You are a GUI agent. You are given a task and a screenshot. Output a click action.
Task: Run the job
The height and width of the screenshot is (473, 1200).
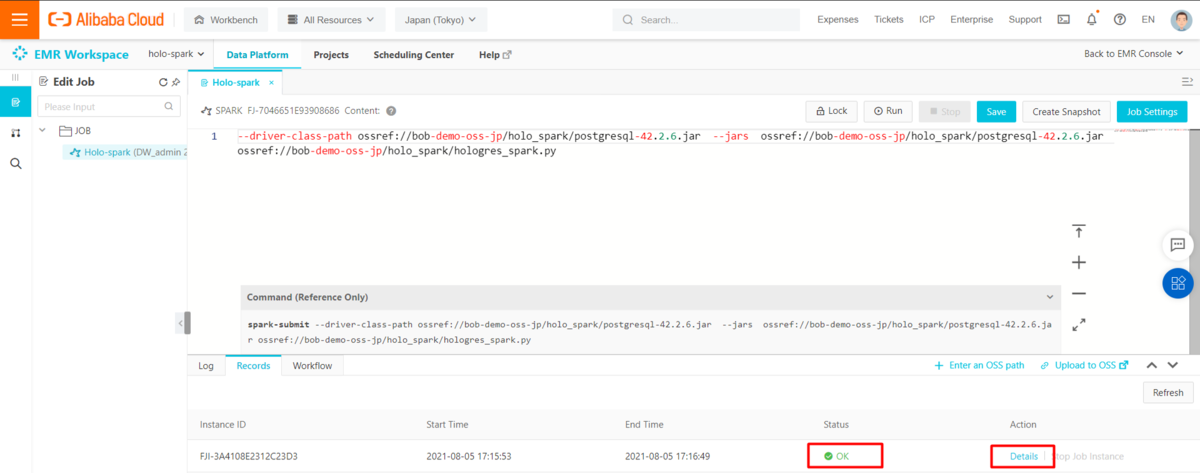[x=887, y=111]
